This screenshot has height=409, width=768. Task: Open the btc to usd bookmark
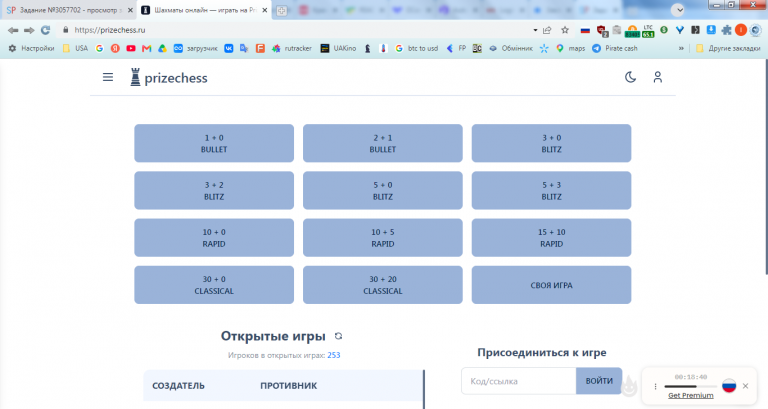tap(416, 48)
